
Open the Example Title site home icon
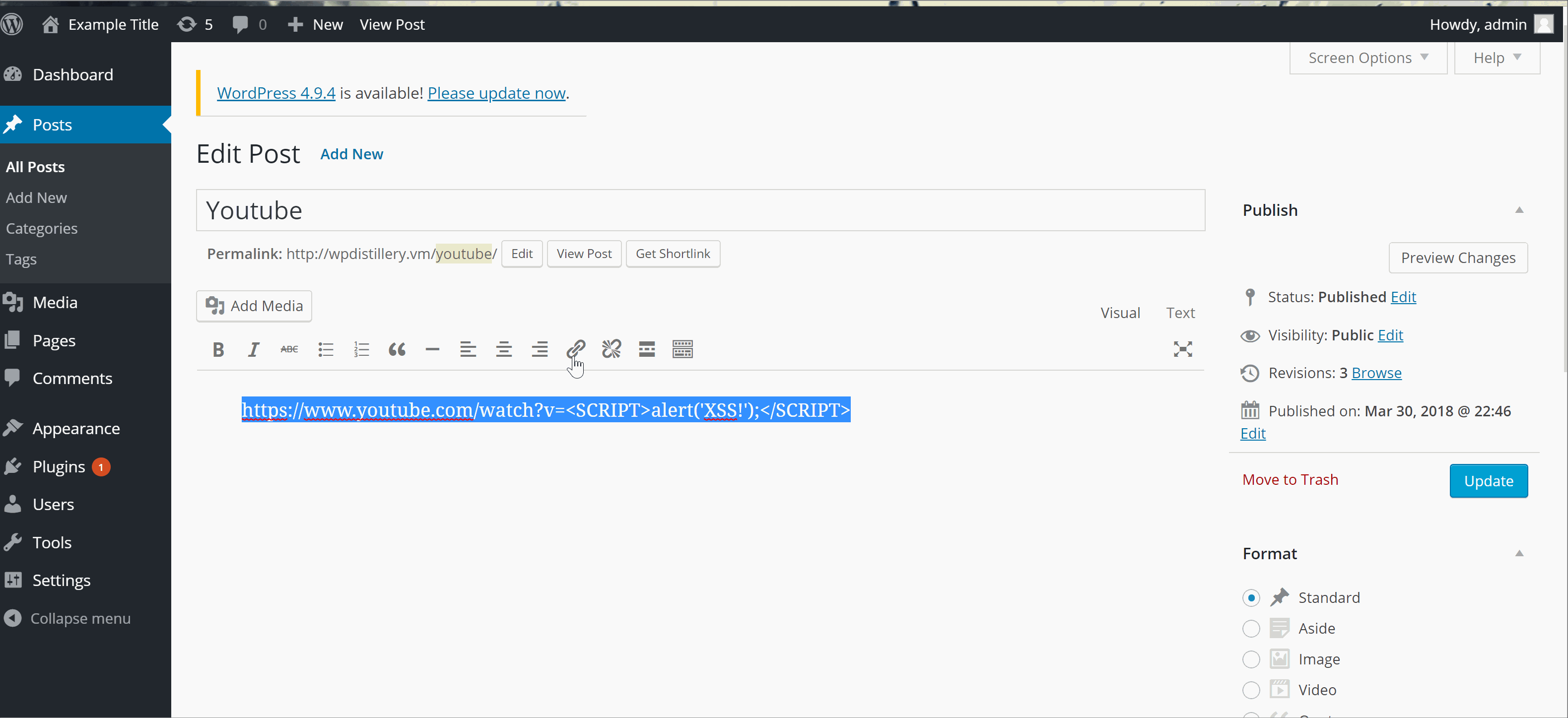51,24
